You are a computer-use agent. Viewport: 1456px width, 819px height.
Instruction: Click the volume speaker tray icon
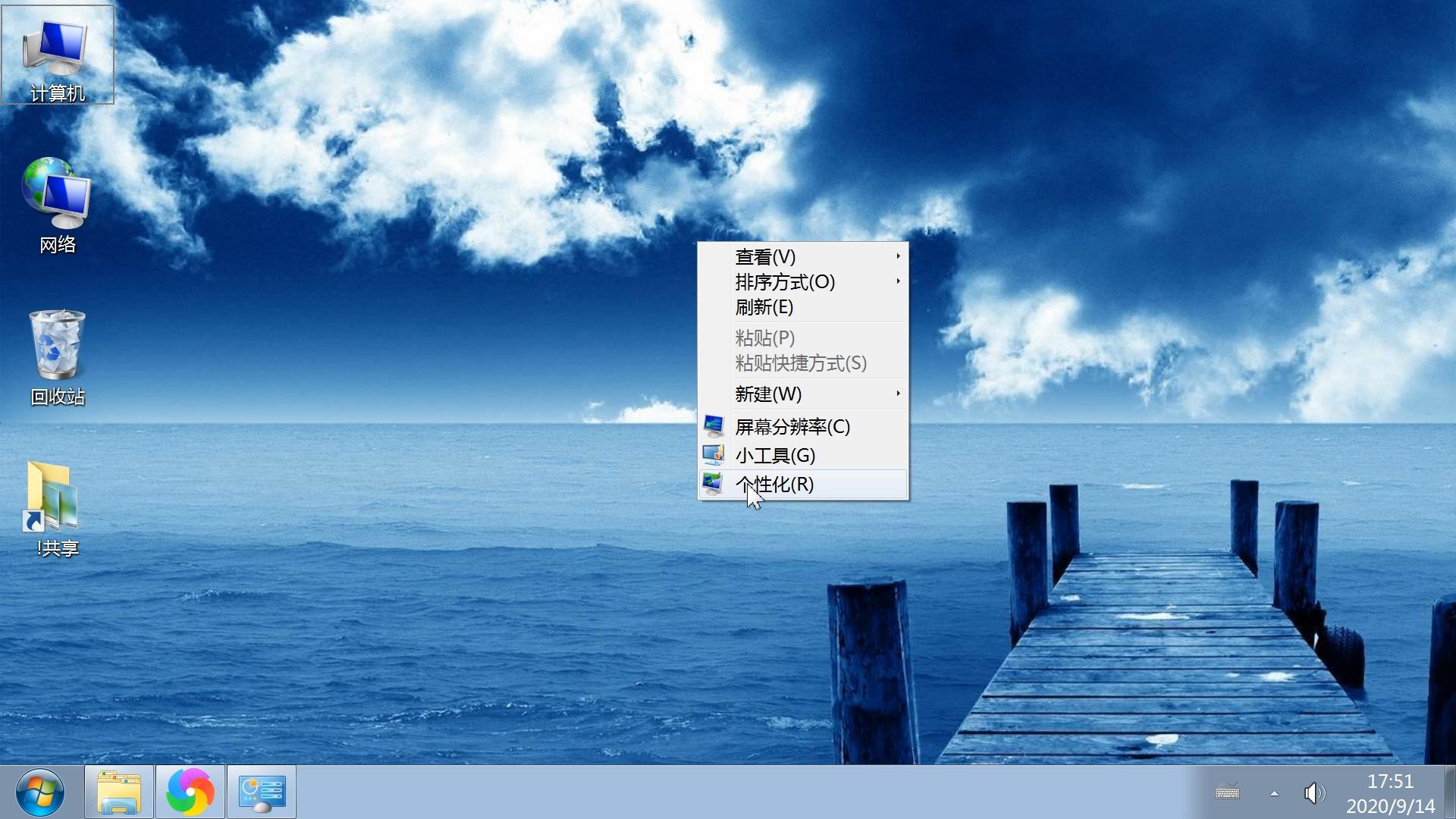click(1313, 793)
